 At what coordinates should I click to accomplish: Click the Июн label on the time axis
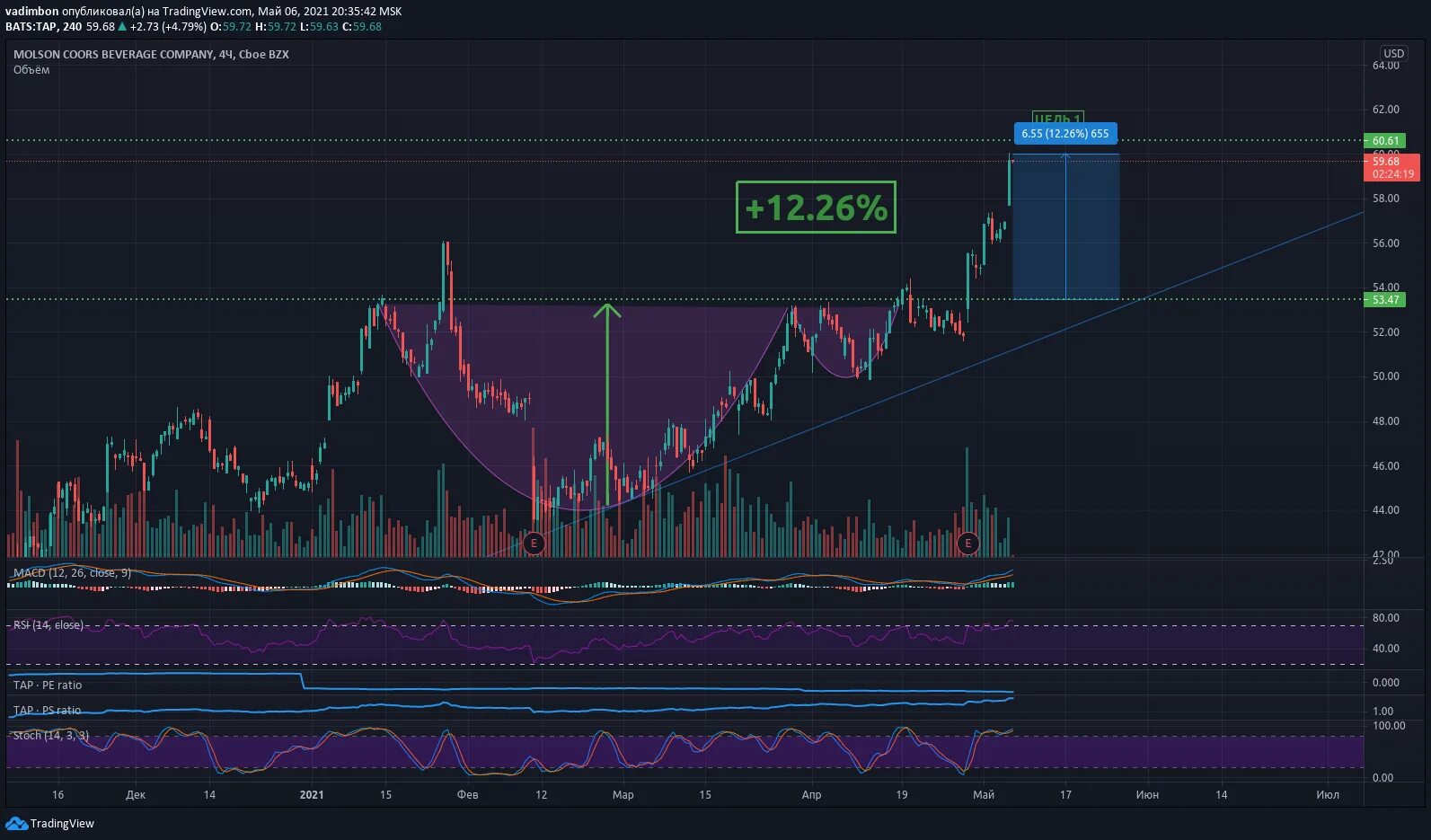point(1147,794)
